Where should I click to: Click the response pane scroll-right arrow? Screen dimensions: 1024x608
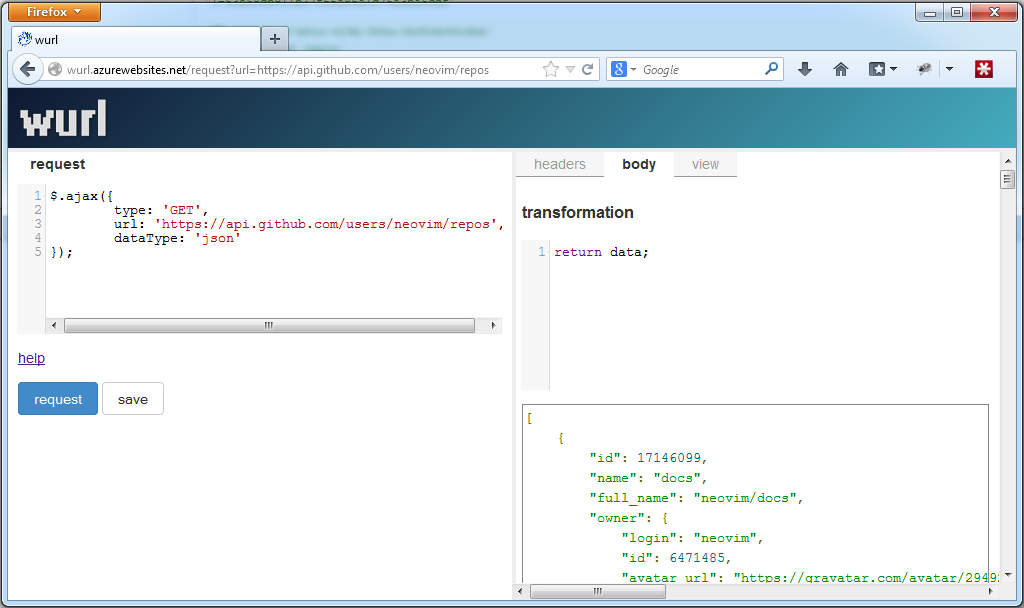click(x=991, y=592)
